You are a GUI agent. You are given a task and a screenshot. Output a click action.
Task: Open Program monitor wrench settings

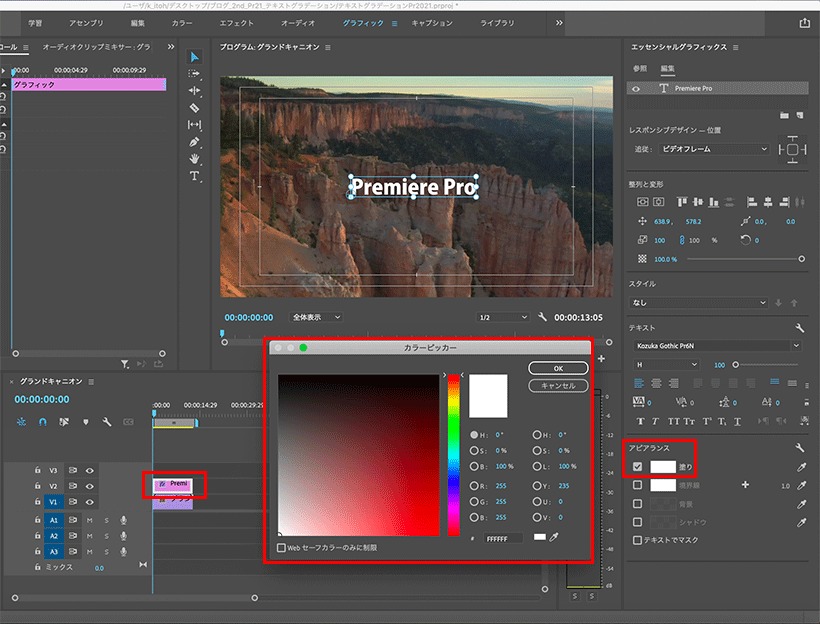[x=542, y=317]
